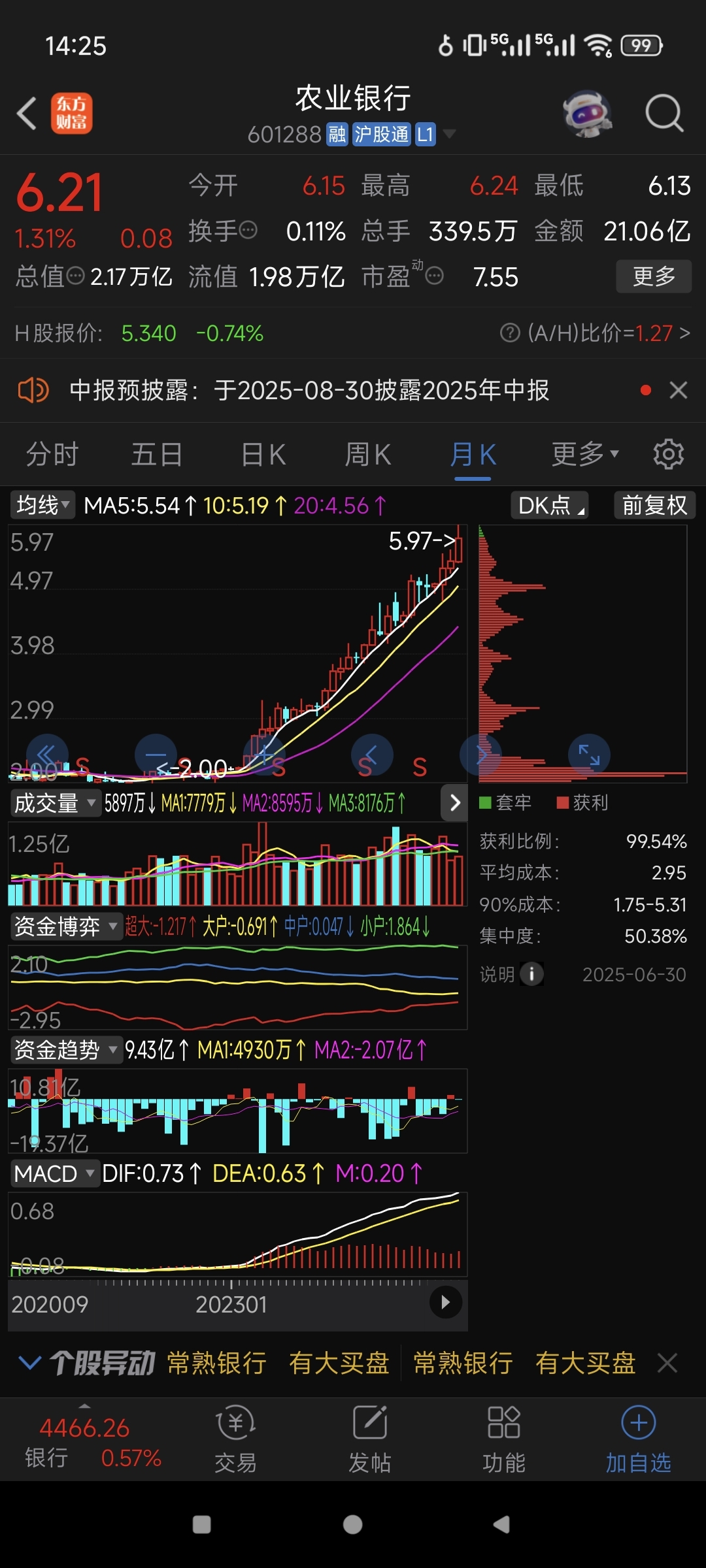This screenshot has width=706, height=1568.
Task: Open chart settings gear
Action: point(668,454)
